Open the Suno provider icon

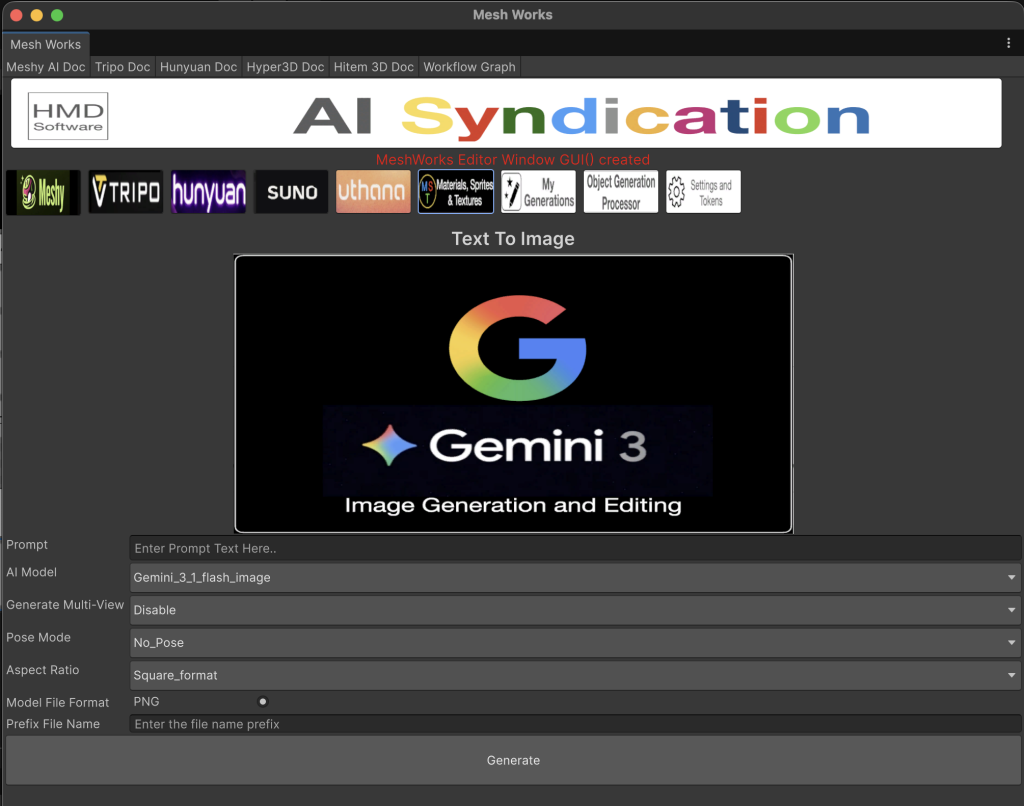click(x=291, y=192)
